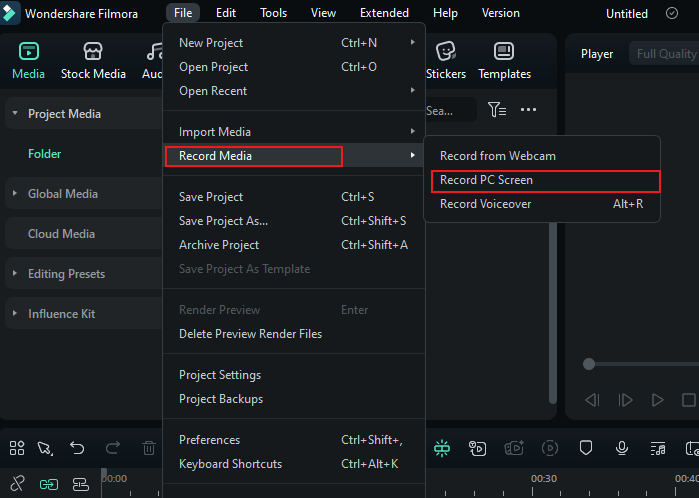Viewport: 699px width, 498px height.
Task: Select Record PC Screen from submenu
Action: tap(486, 180)
